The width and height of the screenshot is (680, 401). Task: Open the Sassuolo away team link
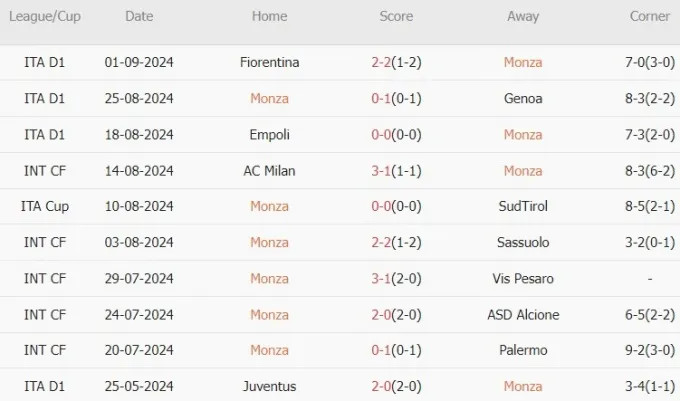pos(523,242)
